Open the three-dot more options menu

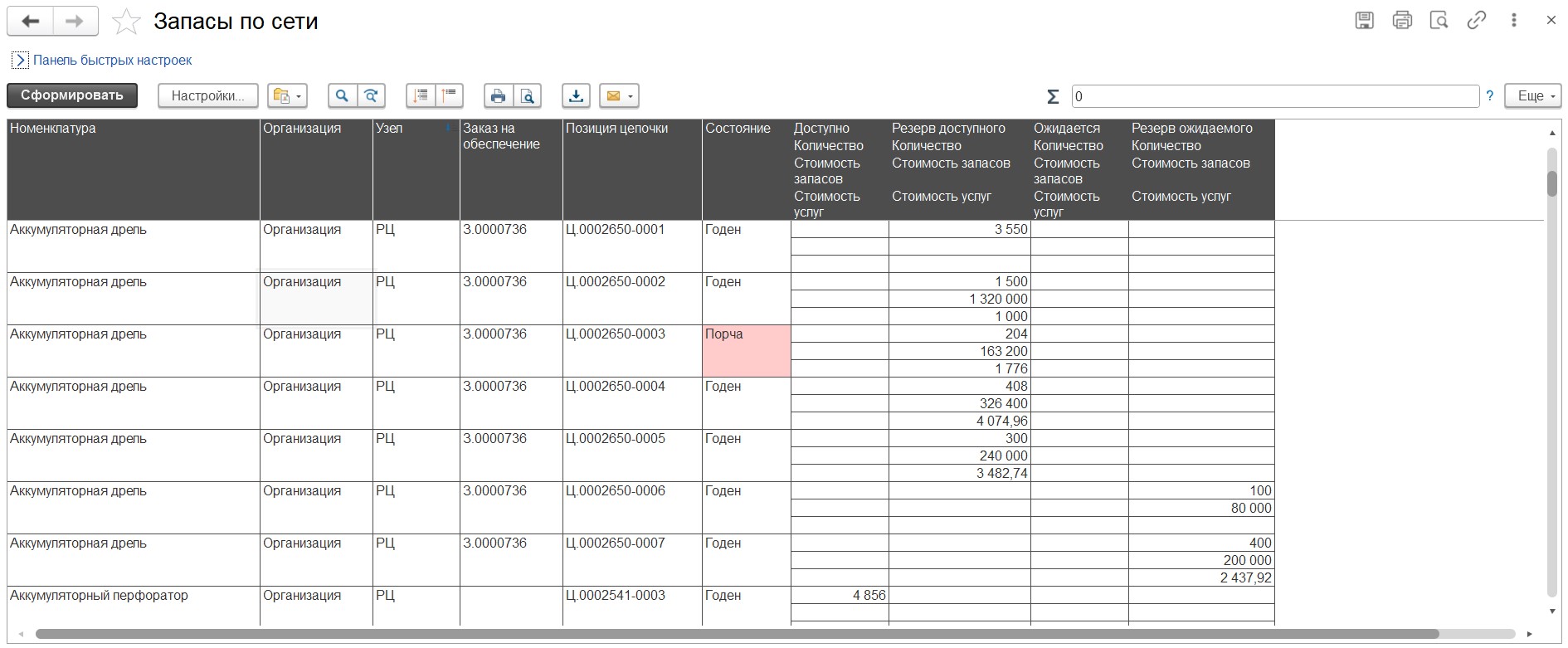click(1513, 21)
